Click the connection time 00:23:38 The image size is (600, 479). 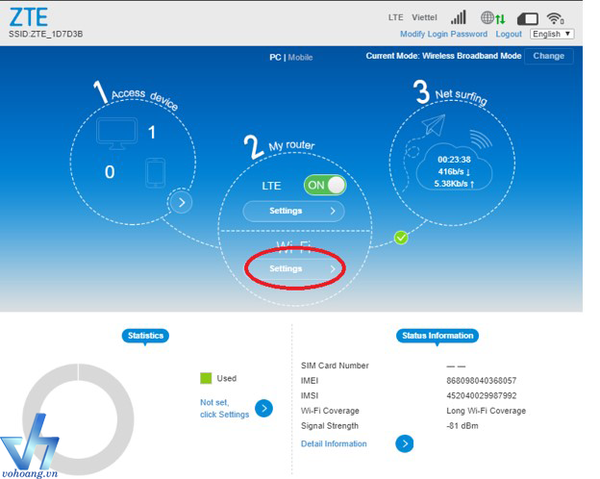coord(454,160)
